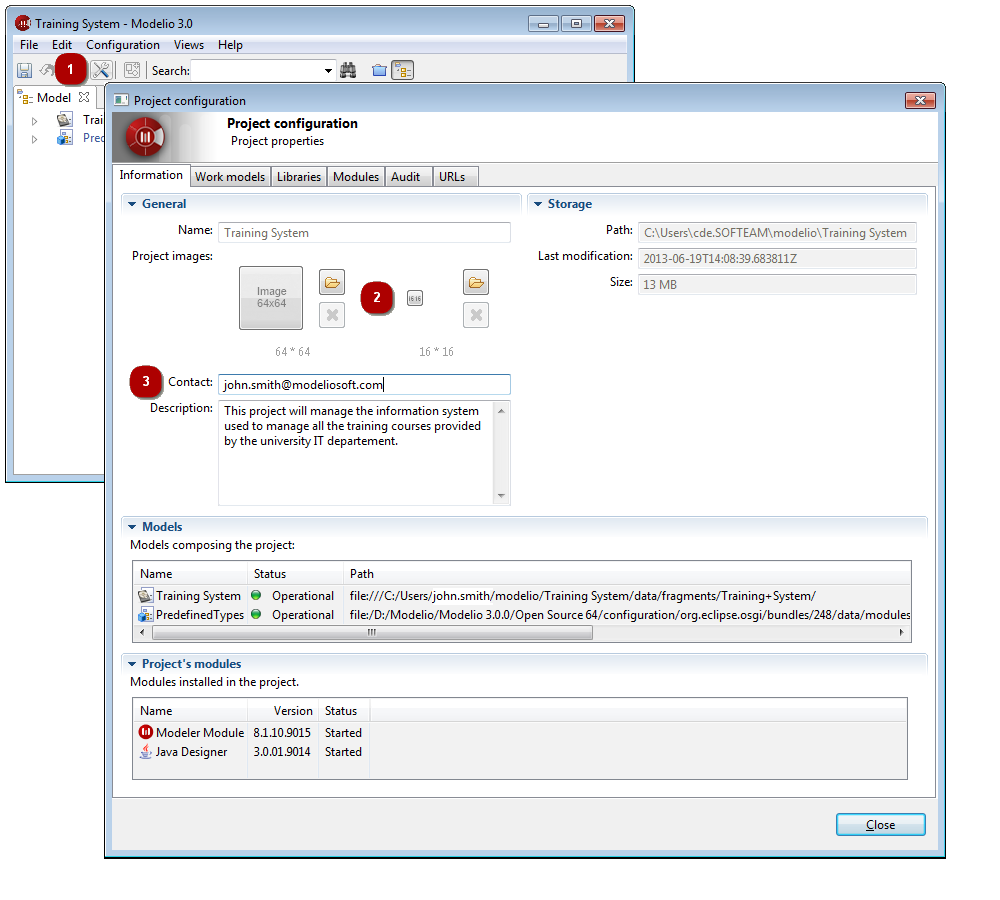Switch to the Work models tab

(x=230, y=177)
